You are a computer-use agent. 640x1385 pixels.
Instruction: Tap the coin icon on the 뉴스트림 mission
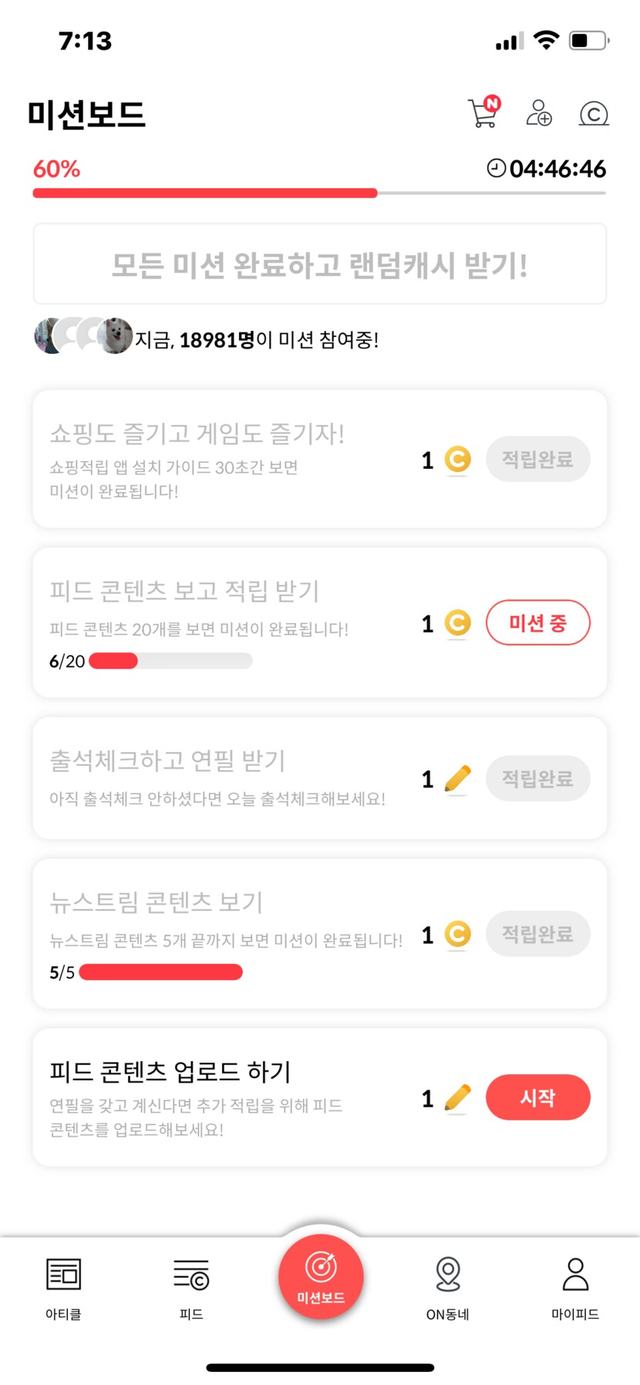tap(457, 935)
